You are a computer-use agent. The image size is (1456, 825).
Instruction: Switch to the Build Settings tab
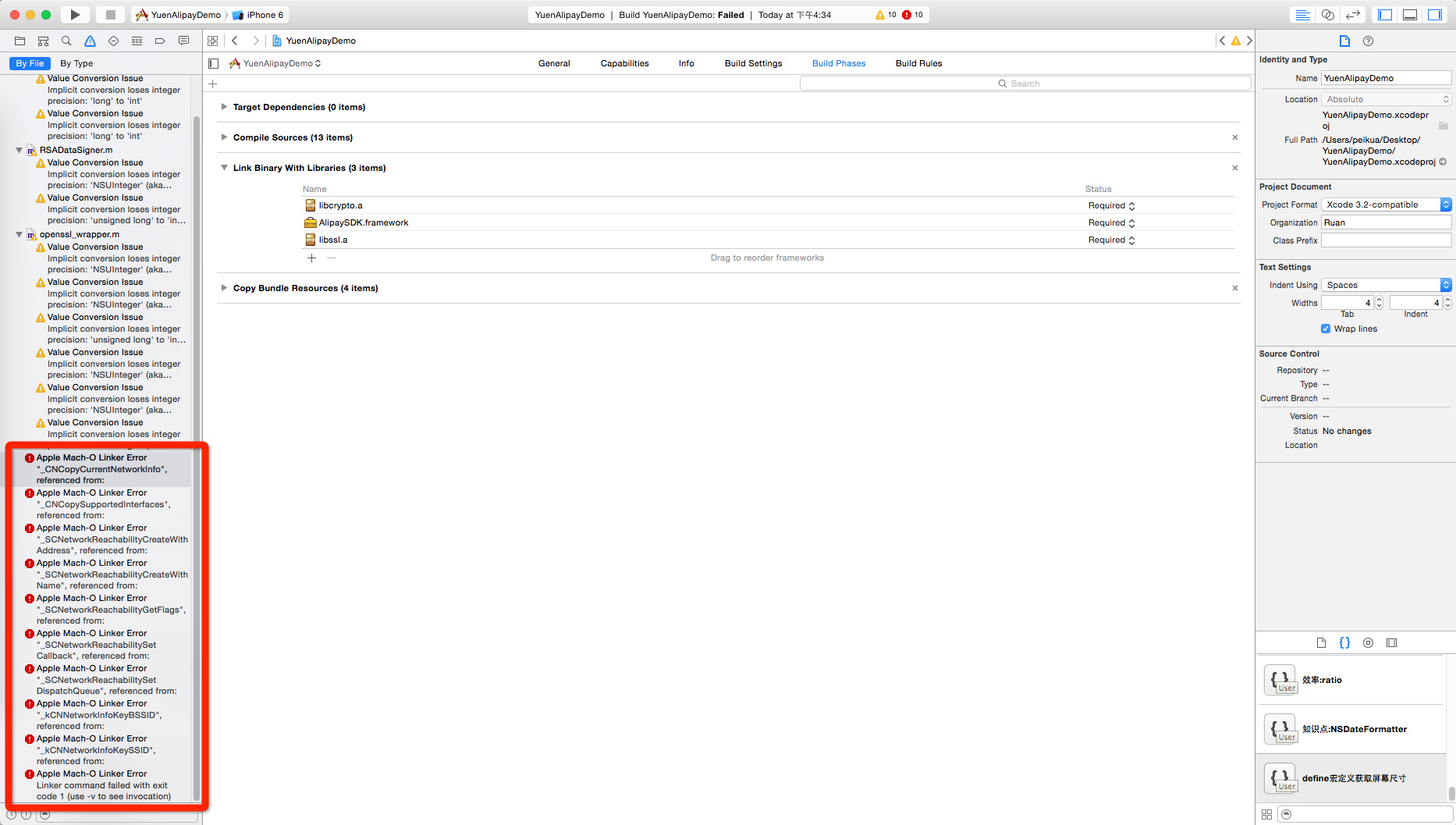coord(753,63)
